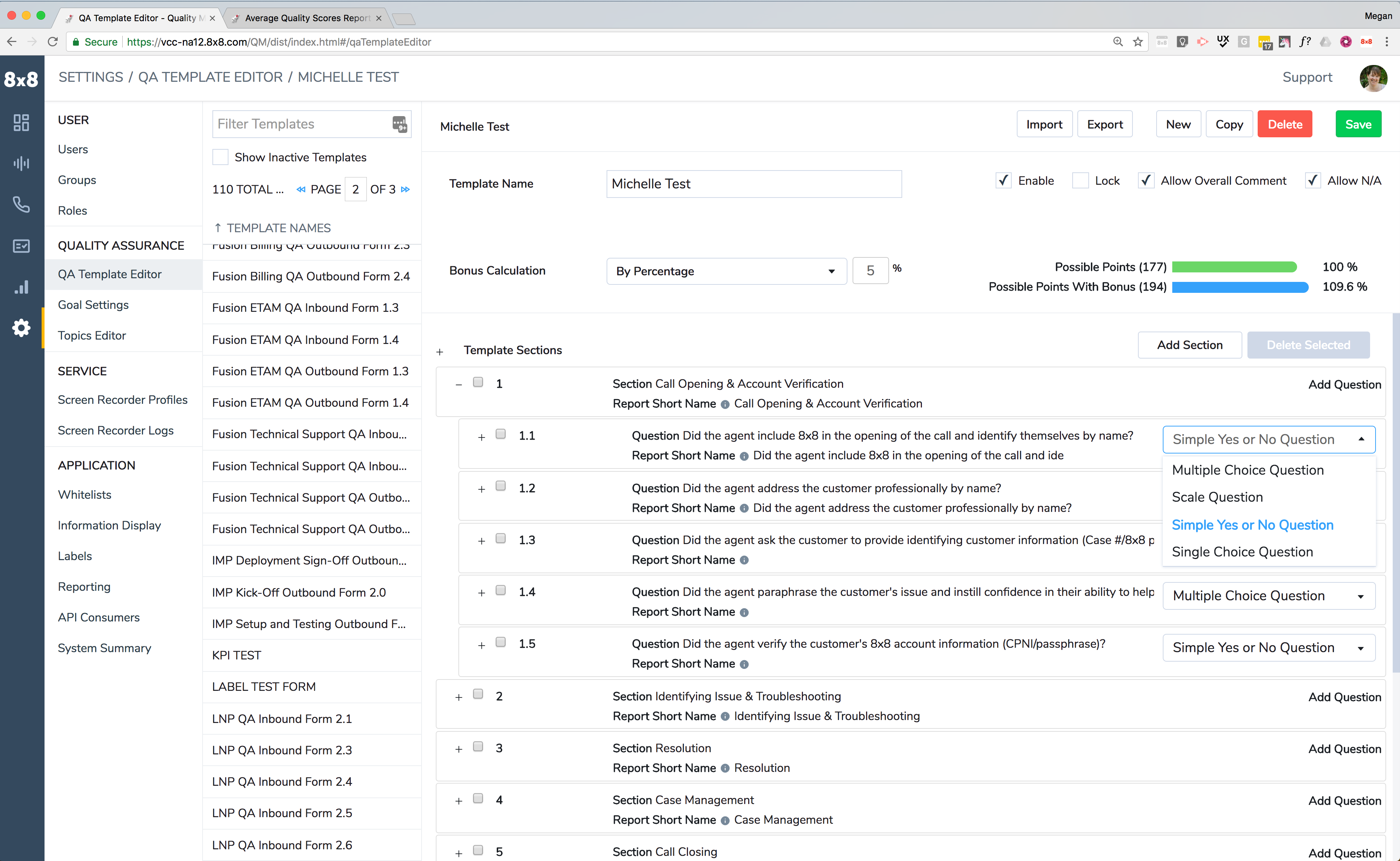Click the Add Section button
This screenshot has height=861, width=1400.
(1189, 345)
